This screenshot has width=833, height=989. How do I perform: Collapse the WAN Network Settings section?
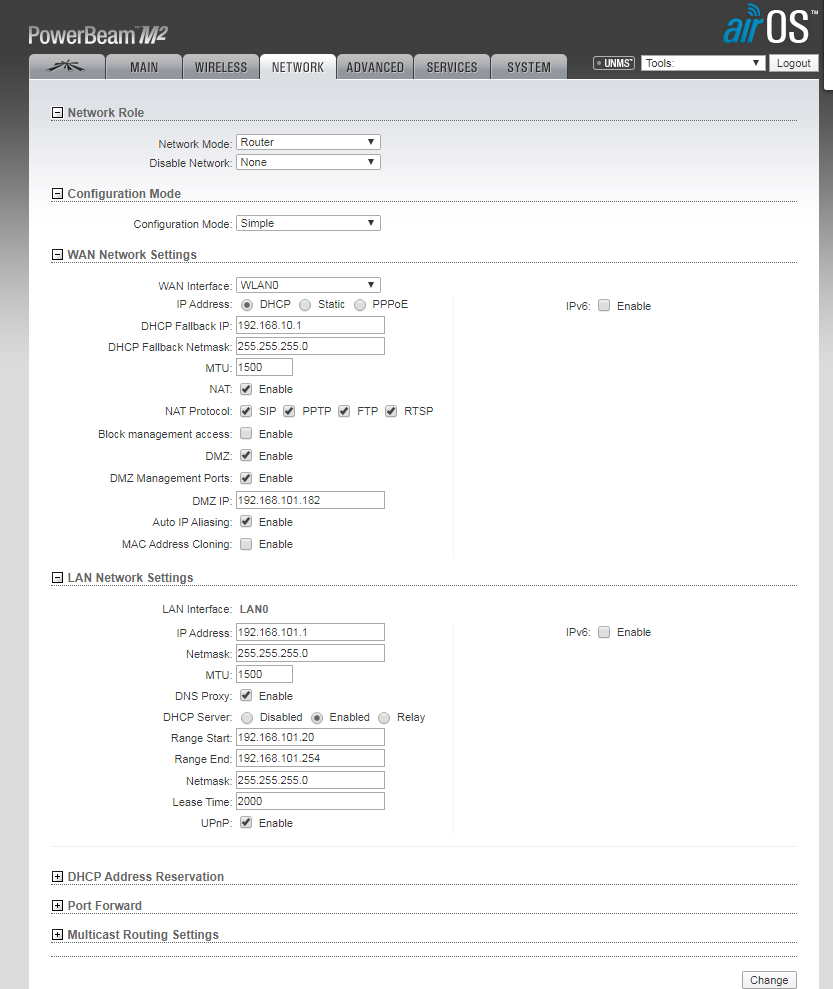click(57, 254)
